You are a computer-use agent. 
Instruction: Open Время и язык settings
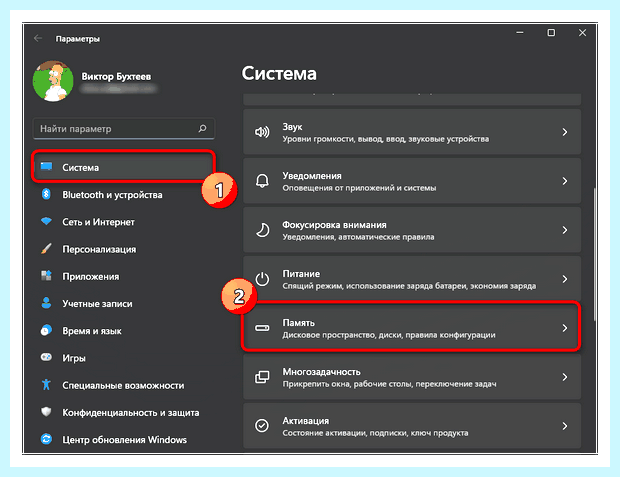pyautogui.click(x=92, y=331)
